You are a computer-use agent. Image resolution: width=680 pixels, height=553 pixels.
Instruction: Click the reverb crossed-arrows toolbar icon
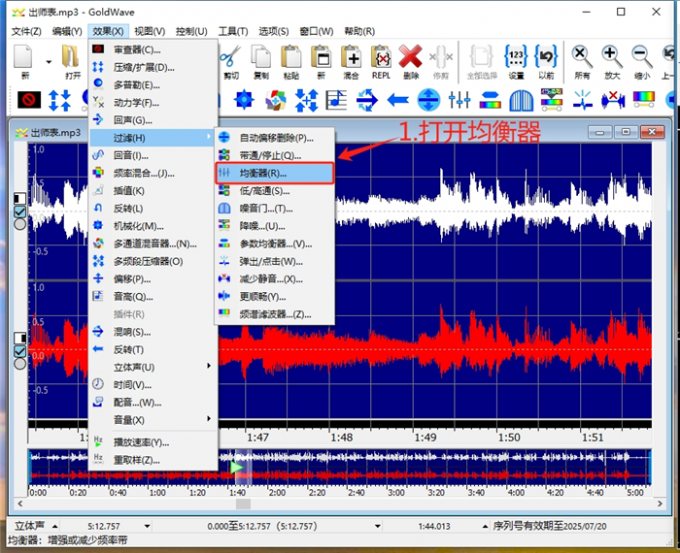point(367,100)
